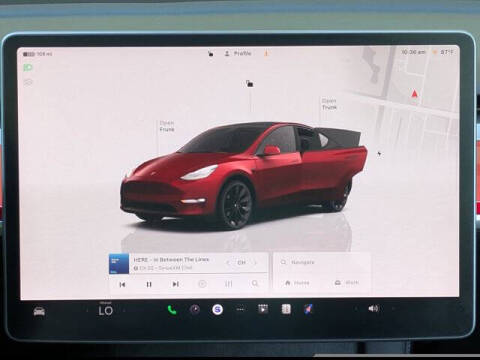Open the album art thumbnail
This screenshot has width=480, height=360.
click(119, 264)
